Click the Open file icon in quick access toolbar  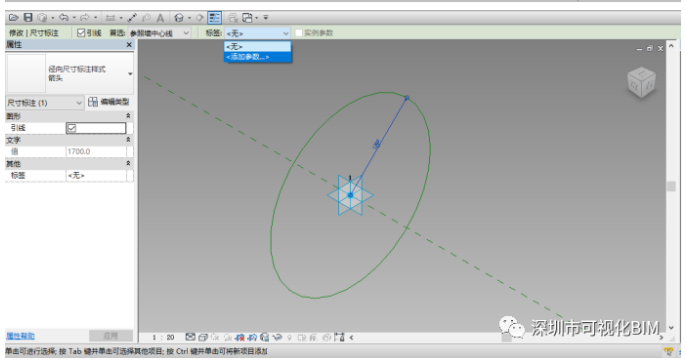(x=13, y=18)
